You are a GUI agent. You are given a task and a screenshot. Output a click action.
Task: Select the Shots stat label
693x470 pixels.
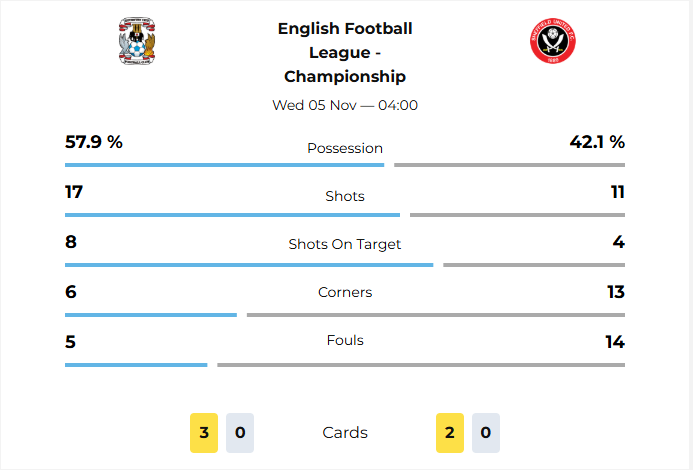345,196
